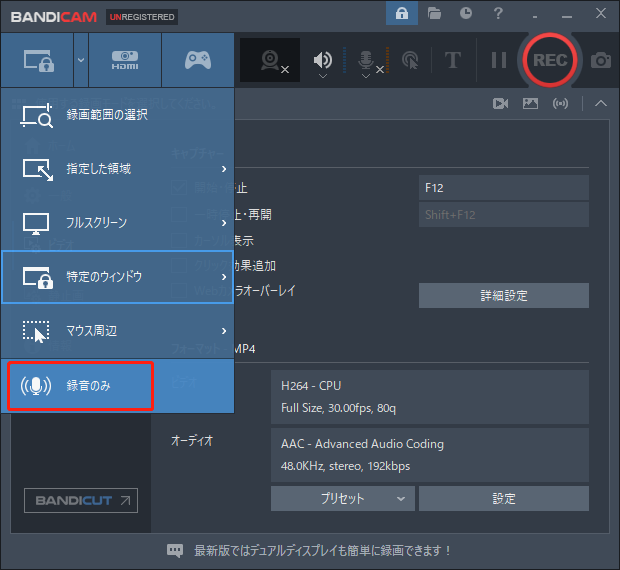Screen dimensions: 620x570
Task: Click the speech bubble notice icon
Action: 175,551
